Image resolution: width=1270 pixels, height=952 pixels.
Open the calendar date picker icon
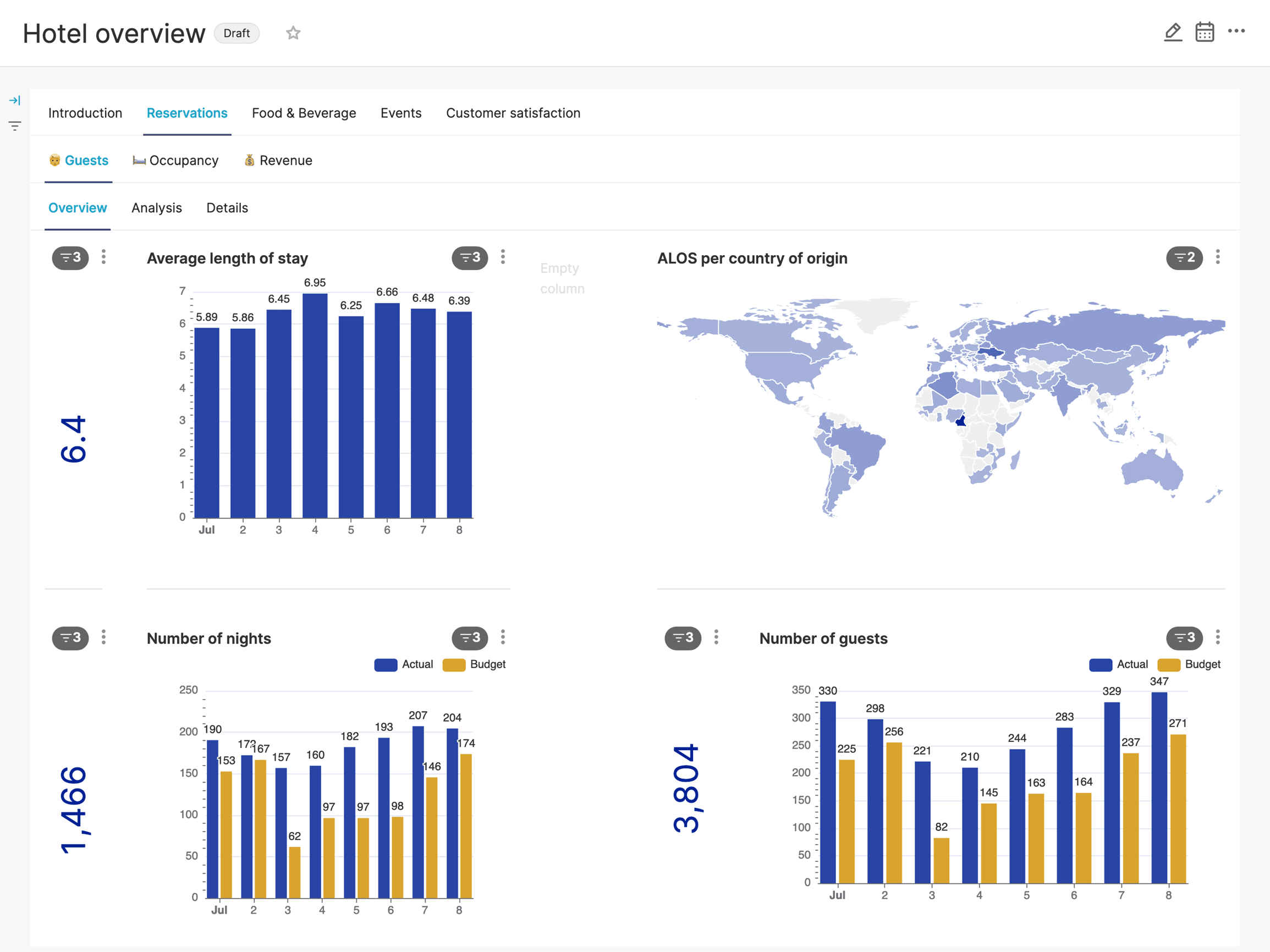[x=1204, y=32]
